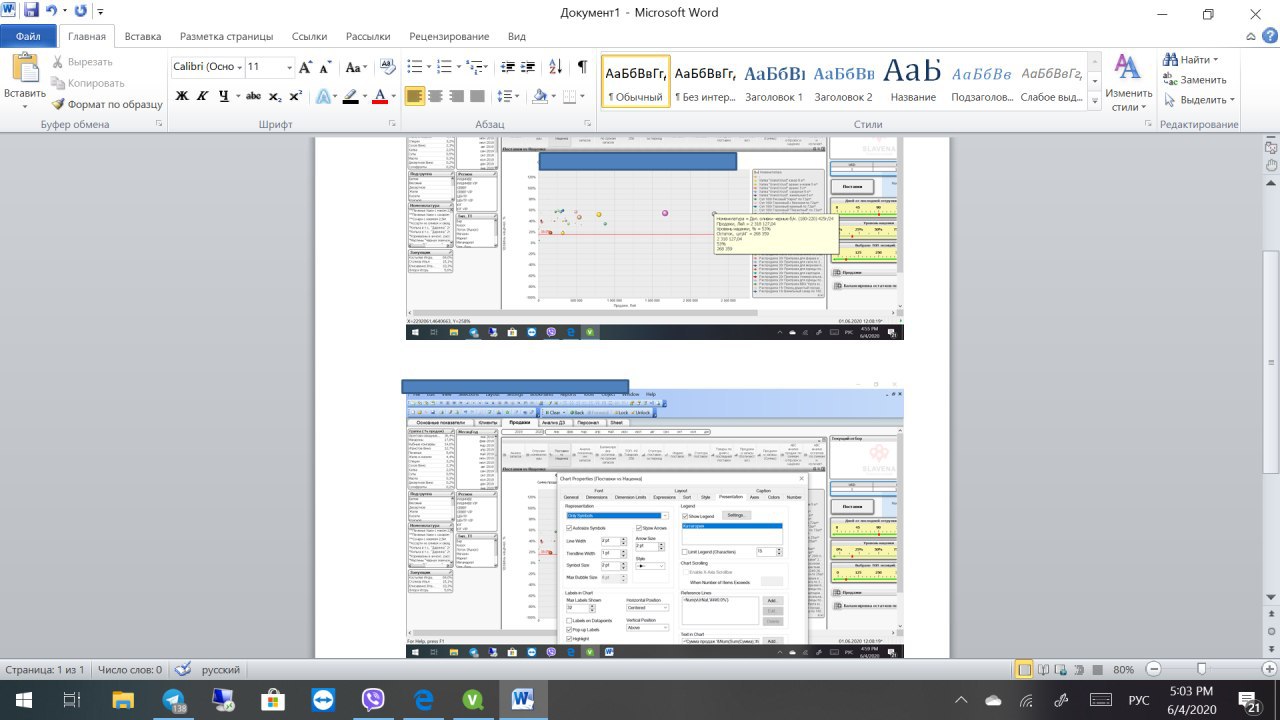Click the Word Help question mark icon
This screenshot has height=720, width=1280.
click(1268, 36)
